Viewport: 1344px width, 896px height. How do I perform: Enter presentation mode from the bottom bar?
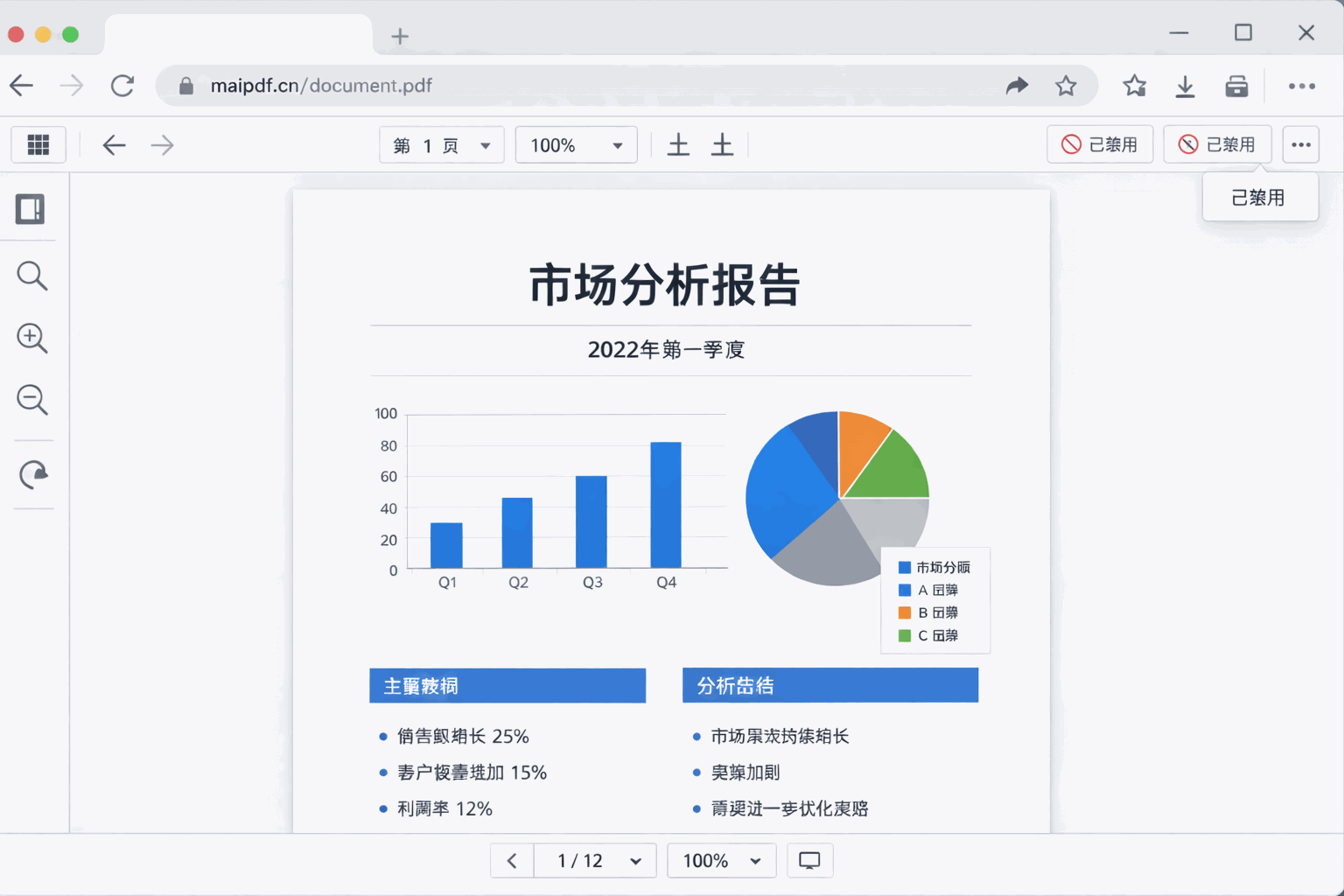(x=809, y=860)
